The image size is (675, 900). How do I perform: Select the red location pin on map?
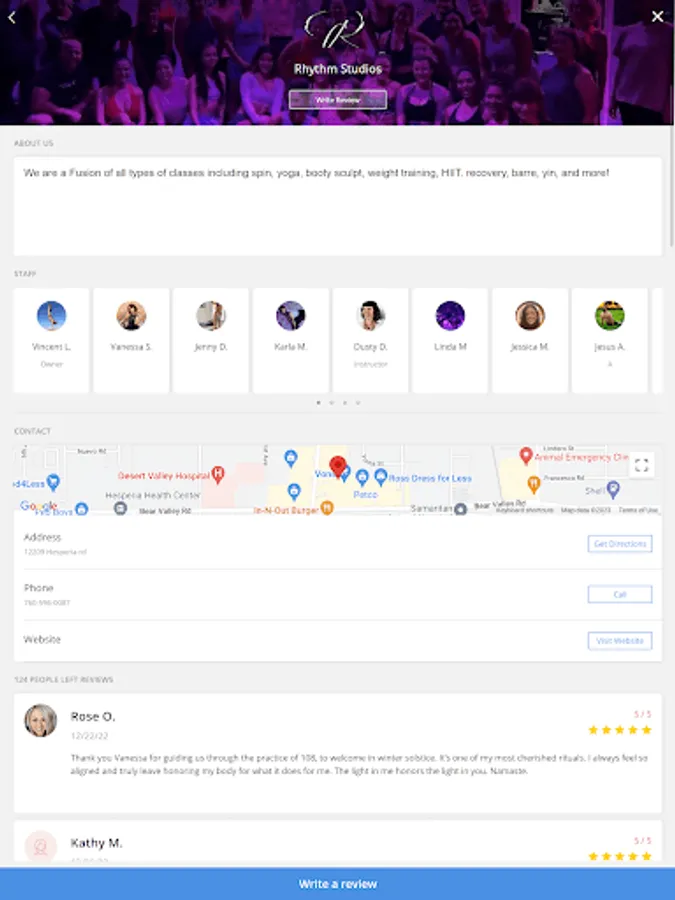338,467
